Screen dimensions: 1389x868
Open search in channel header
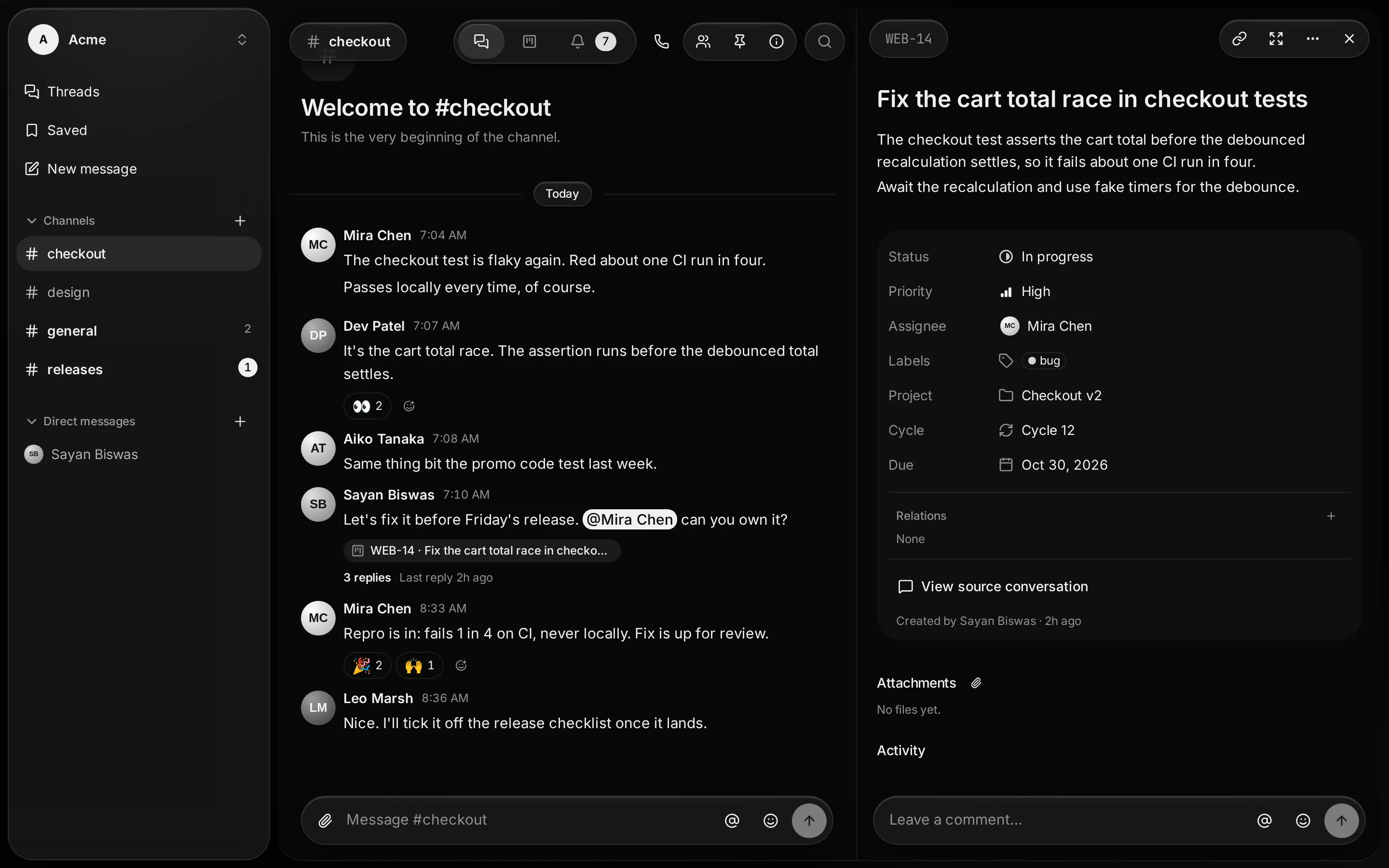pos(824,41)
